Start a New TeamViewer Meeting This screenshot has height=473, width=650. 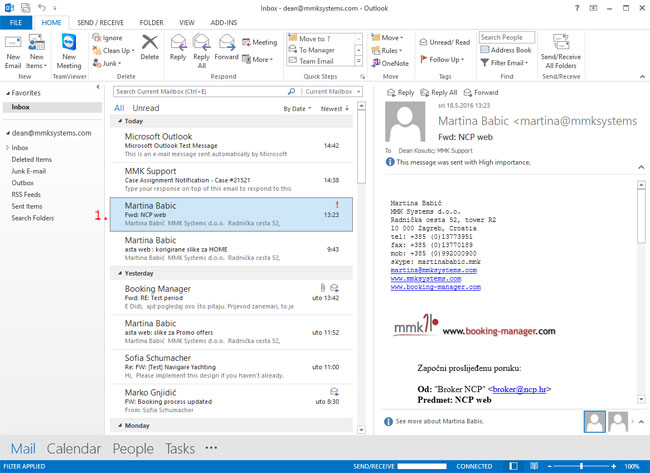click(x=69, y=52)
